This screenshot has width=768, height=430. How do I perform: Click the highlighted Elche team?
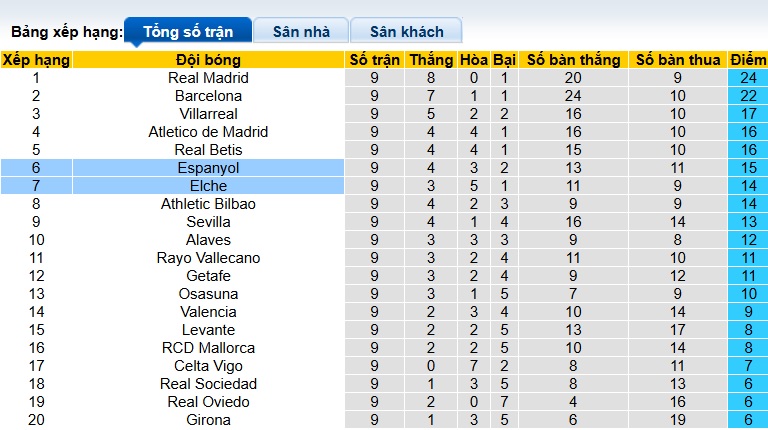(x=208, y=186)
